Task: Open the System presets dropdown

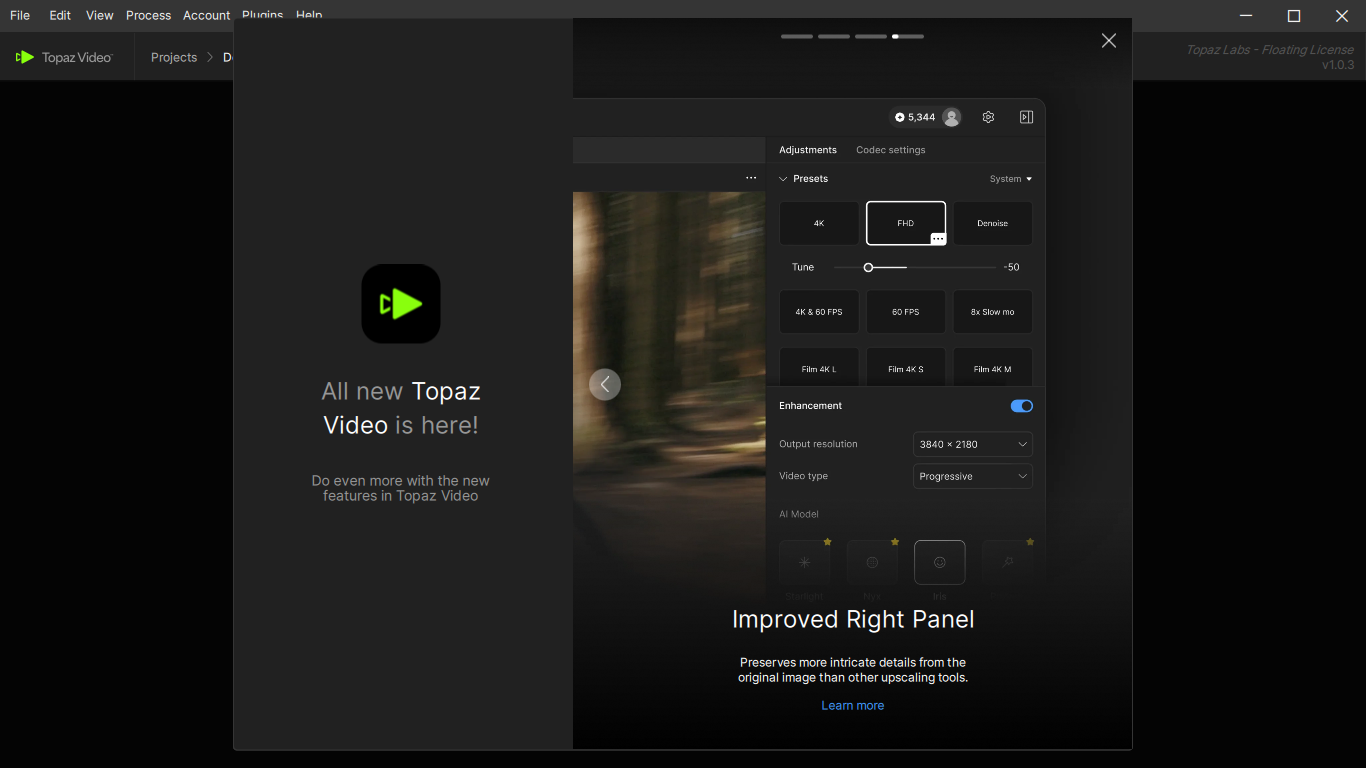Action: click(1010, 179)
